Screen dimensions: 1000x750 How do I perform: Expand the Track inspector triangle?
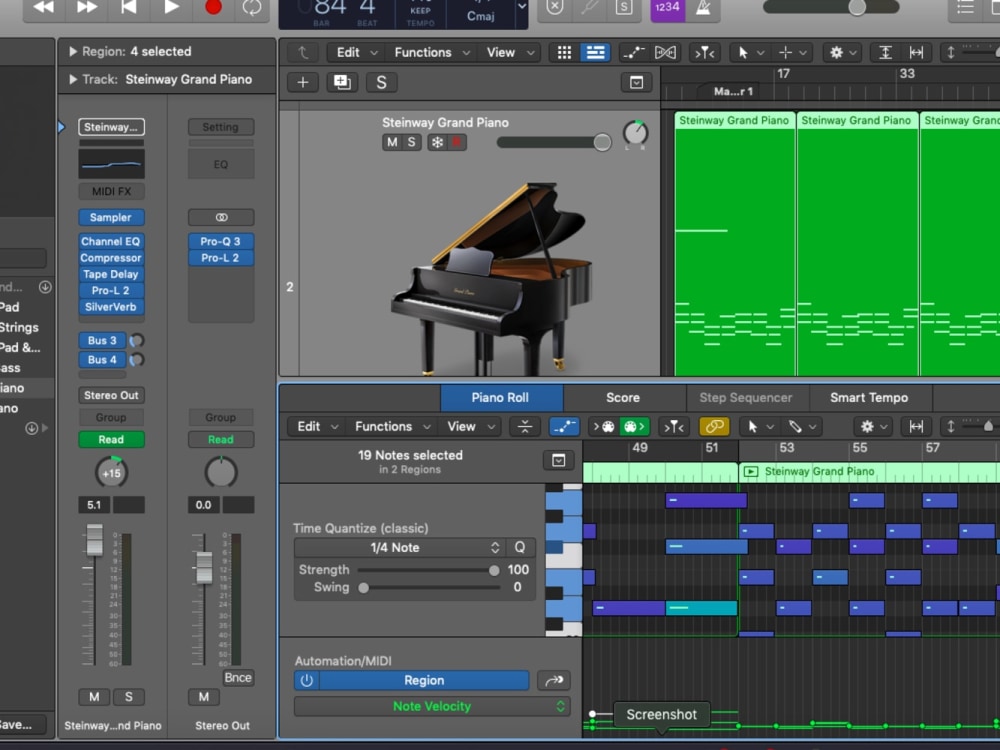point(73,80)
